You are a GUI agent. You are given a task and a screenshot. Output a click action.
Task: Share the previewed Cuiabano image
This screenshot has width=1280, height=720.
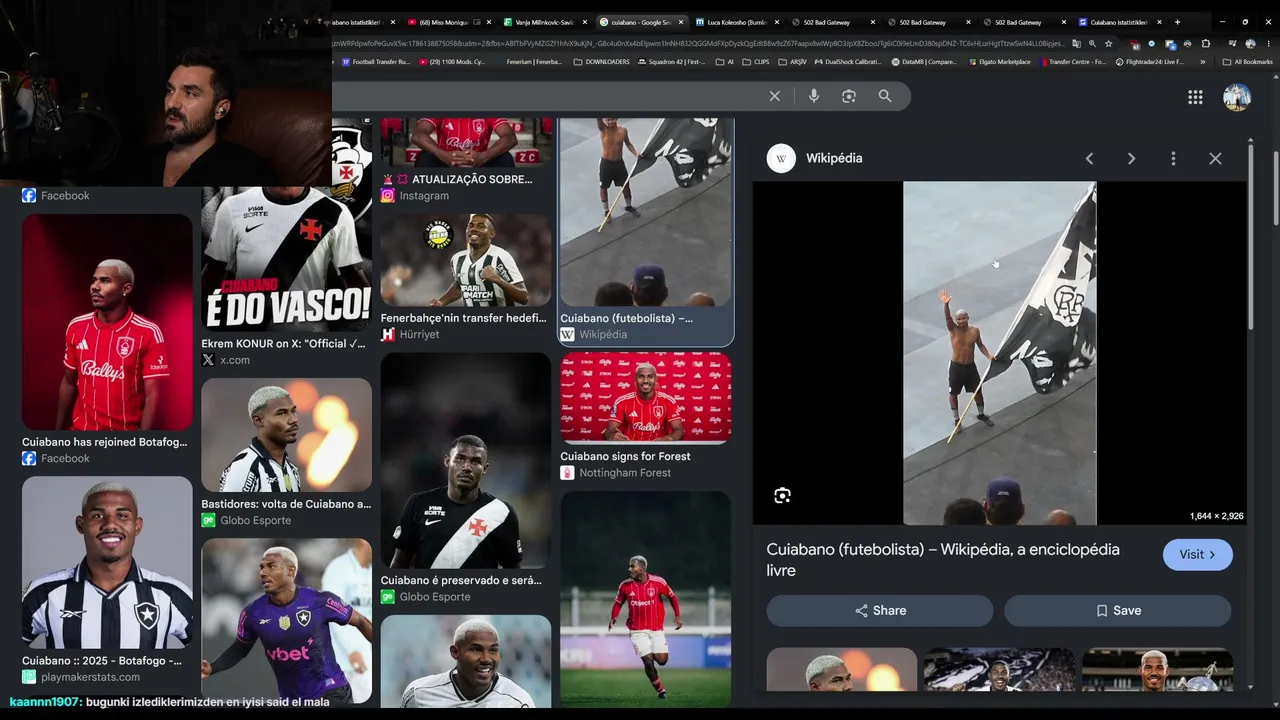(880, 611)
